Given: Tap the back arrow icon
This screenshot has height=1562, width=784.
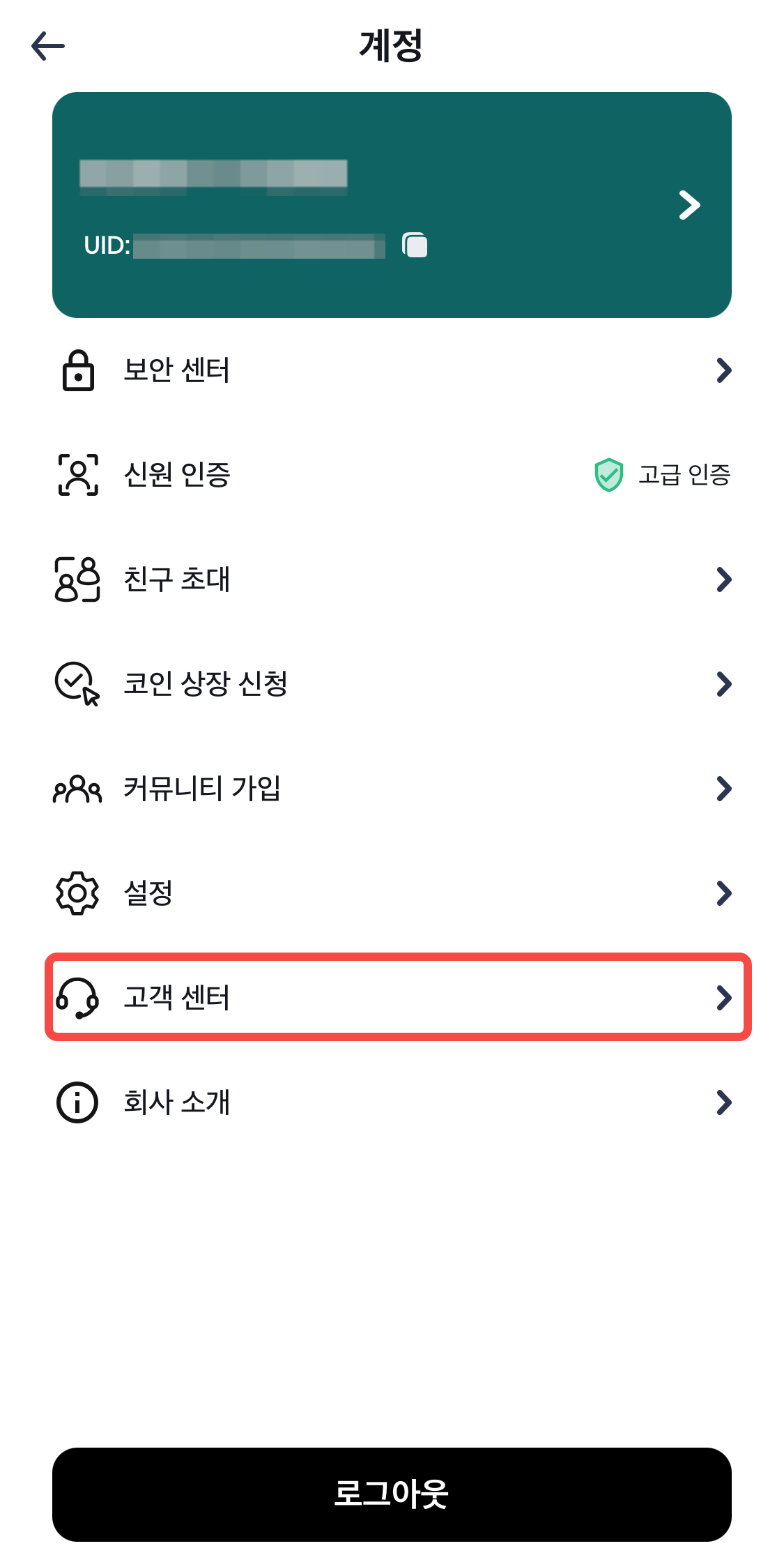Looking at the screenshot, I should point(48,47).
